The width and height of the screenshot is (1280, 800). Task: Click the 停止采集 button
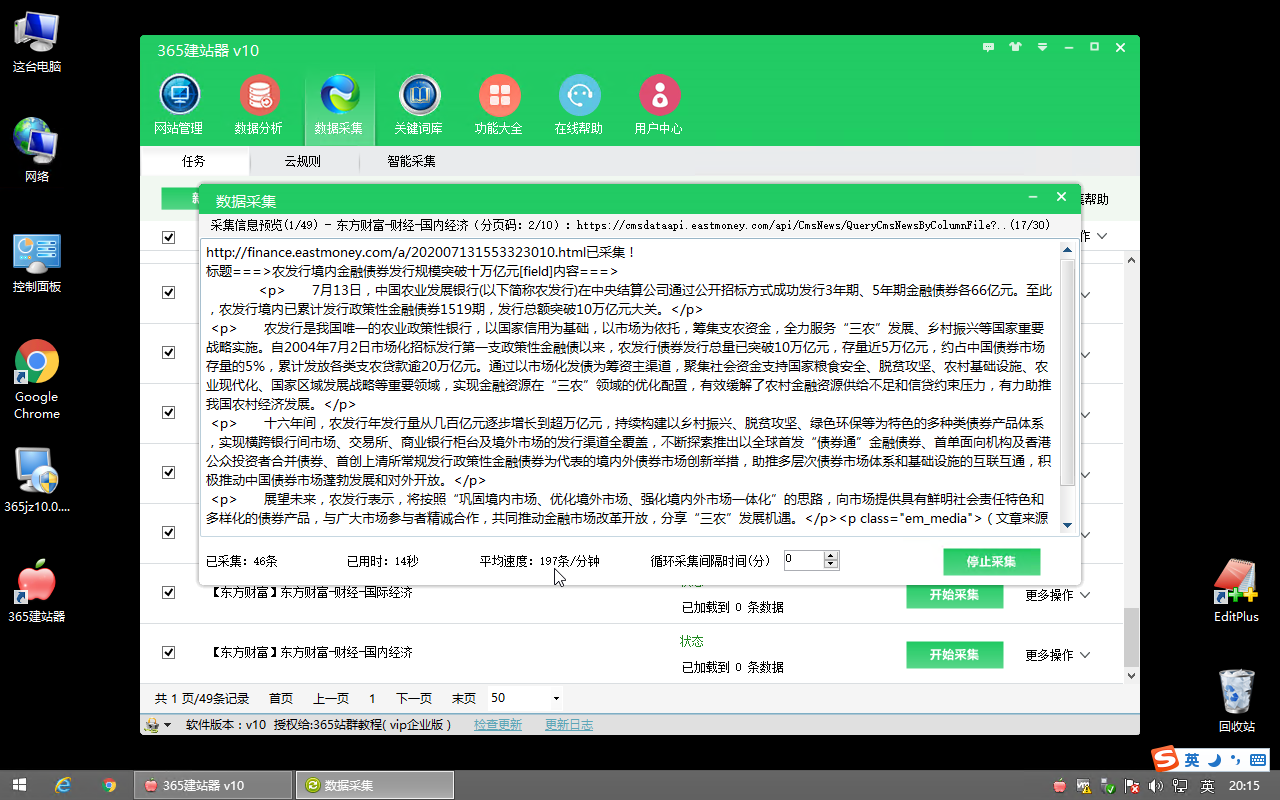pos(991,561)
